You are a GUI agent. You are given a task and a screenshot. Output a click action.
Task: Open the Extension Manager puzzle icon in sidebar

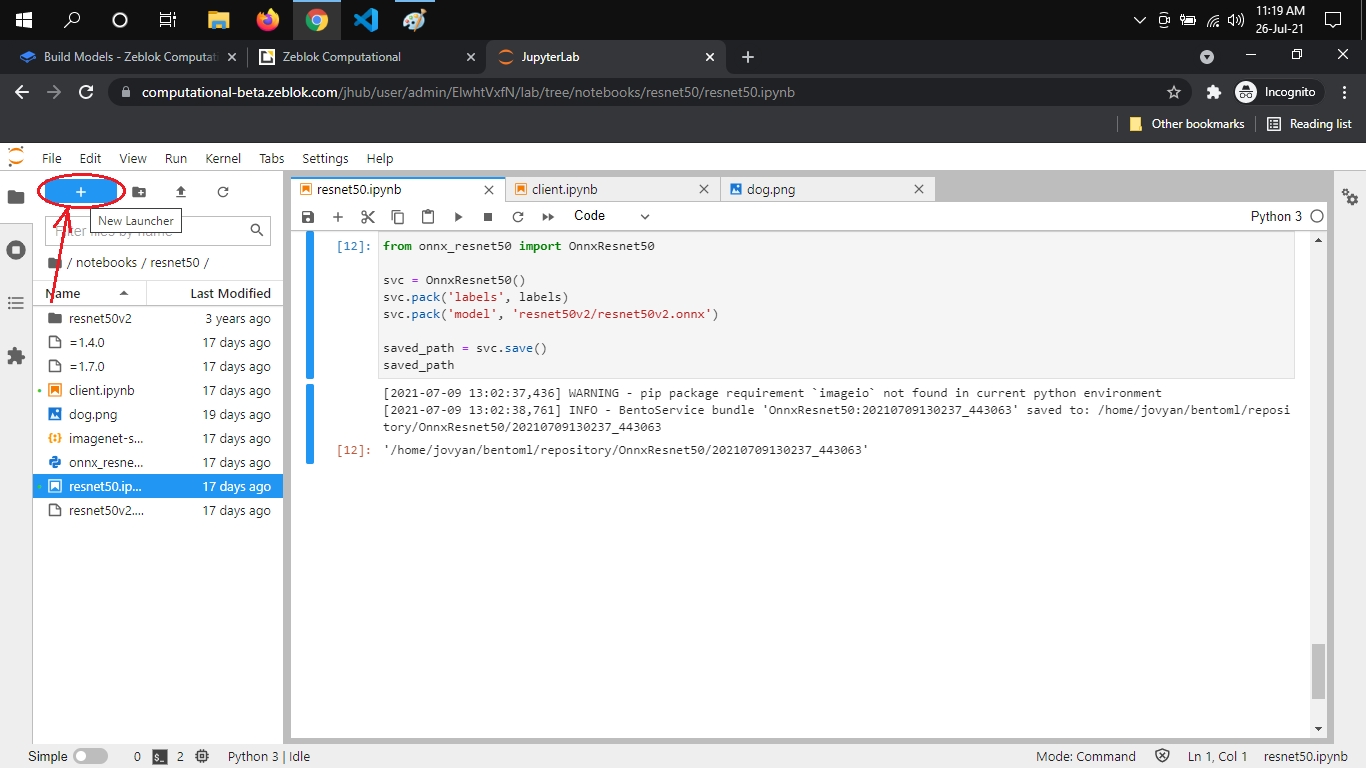(x=16, y=356)
